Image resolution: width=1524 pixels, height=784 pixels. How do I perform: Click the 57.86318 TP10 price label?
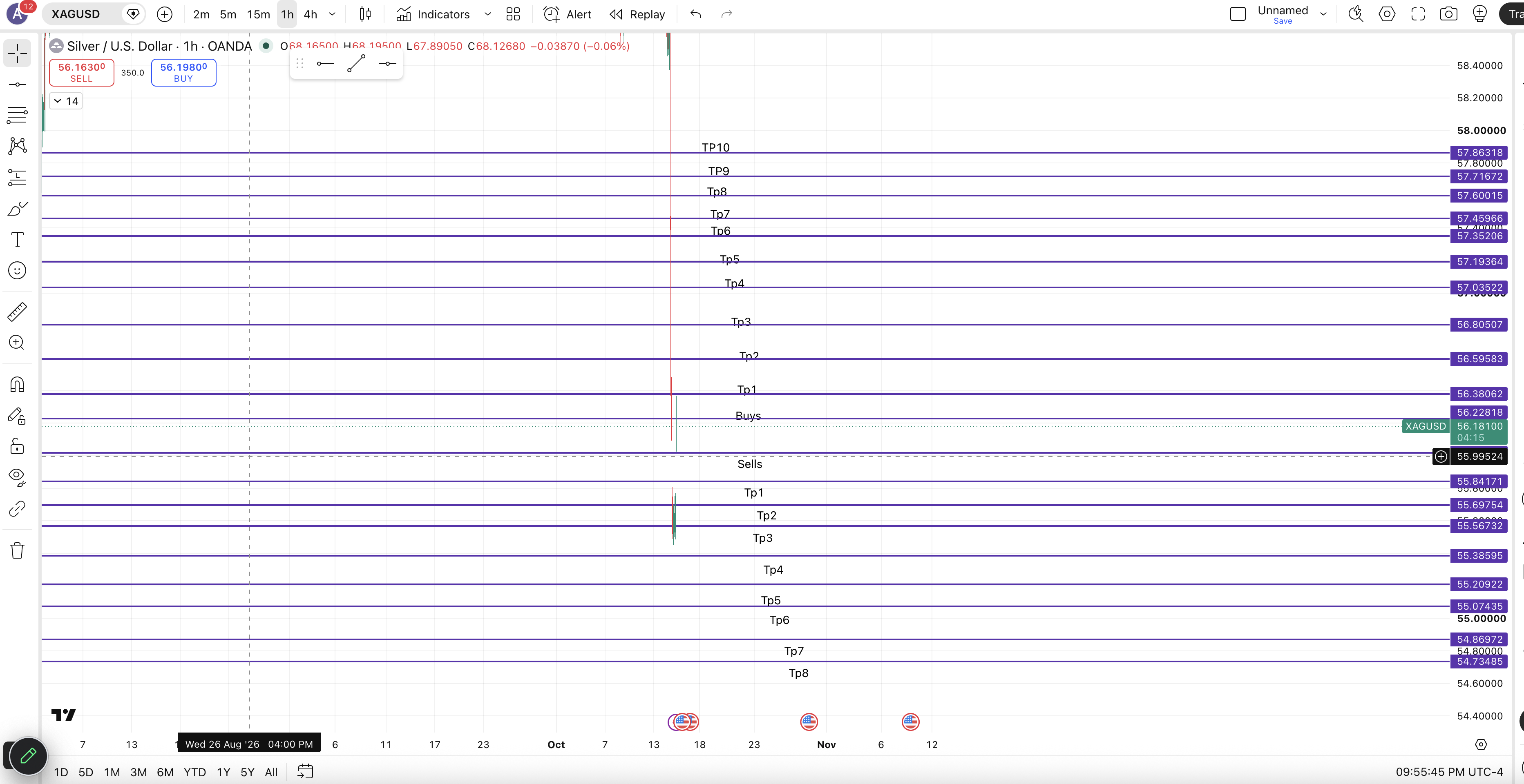click(x=1479, y=153)
